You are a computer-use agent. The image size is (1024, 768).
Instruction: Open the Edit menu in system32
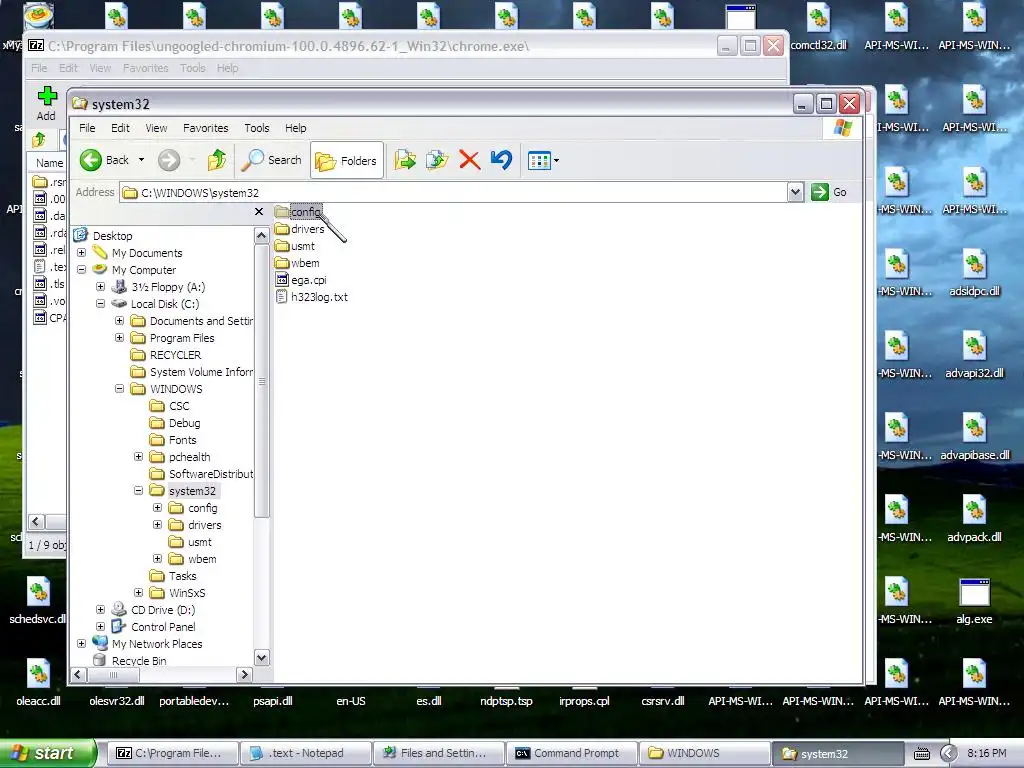point(120,128)
